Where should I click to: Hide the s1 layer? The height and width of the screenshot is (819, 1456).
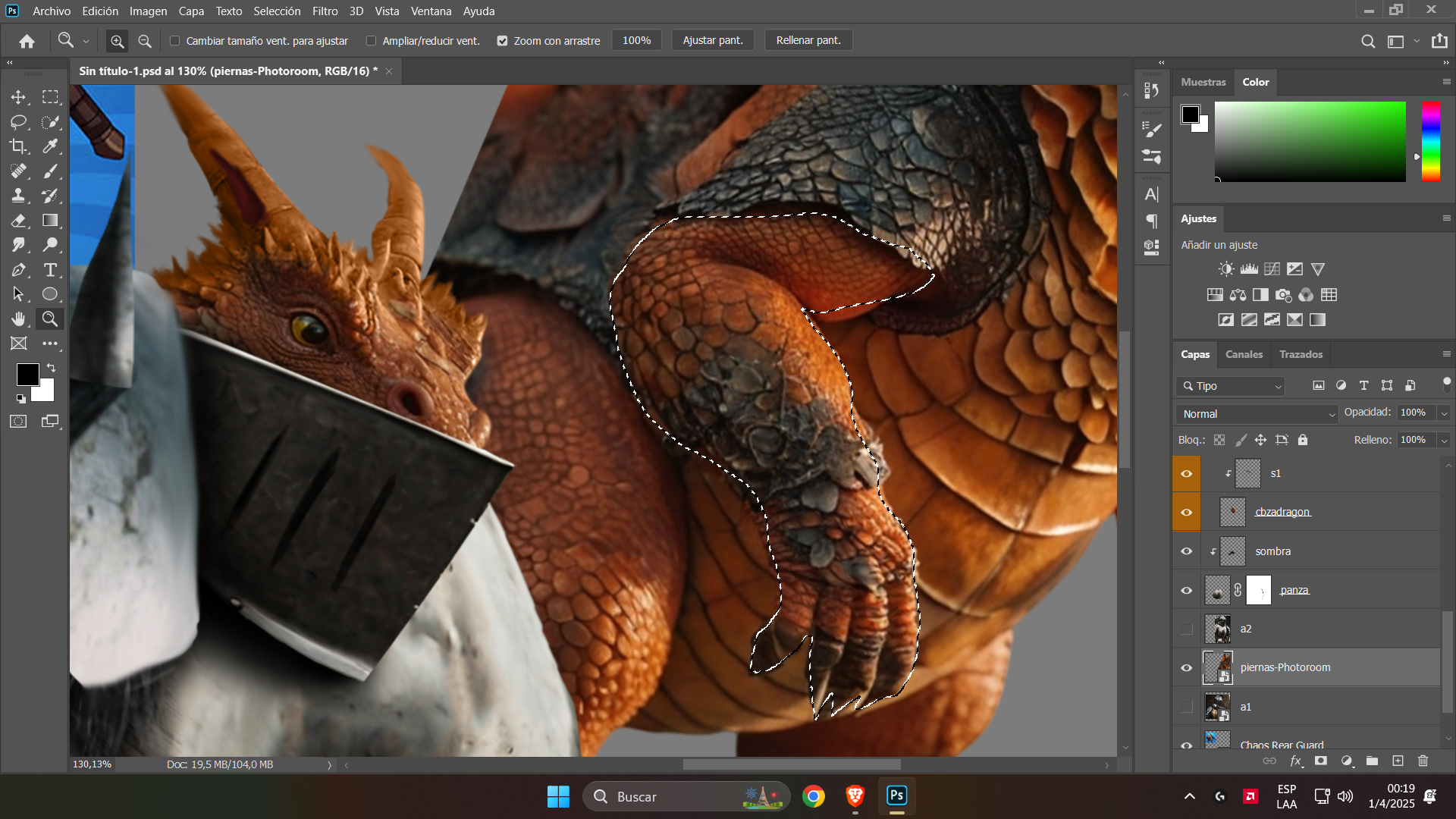(x=1187, y=474)
